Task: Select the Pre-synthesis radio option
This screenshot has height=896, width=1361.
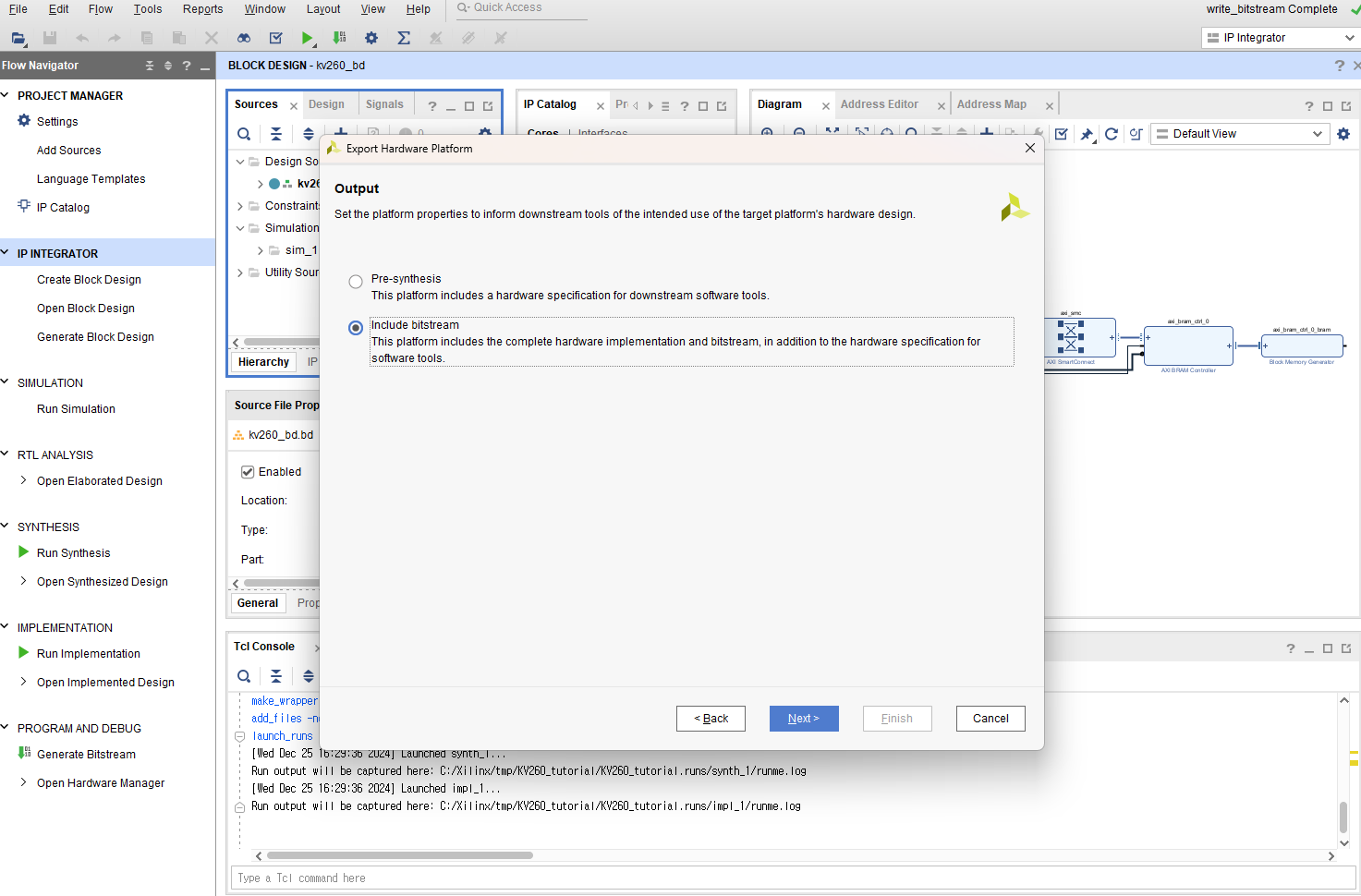Action: pos(356,282)
